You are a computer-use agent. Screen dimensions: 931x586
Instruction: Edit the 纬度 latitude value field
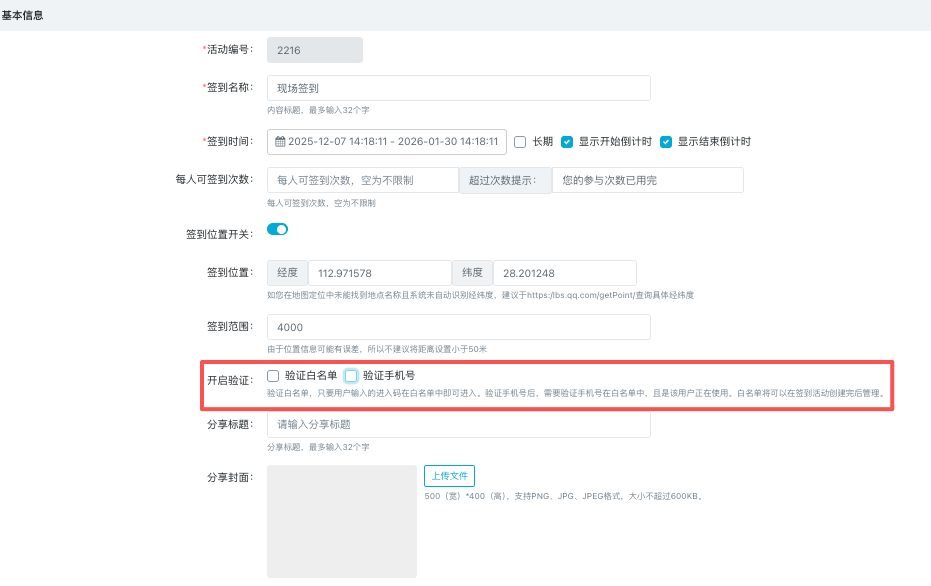pyautogui.click(x=564, y=273)
